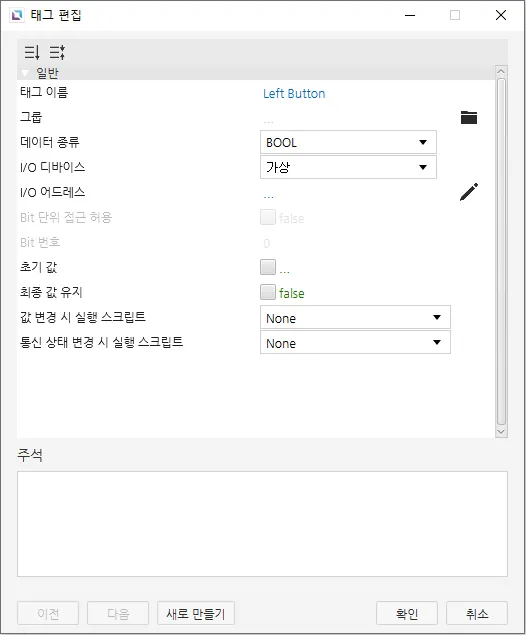The width and height of the screenshot is (526, 635).
Task: Click the 확인 button
Action: pyautogui.click(x=407, y=613)
